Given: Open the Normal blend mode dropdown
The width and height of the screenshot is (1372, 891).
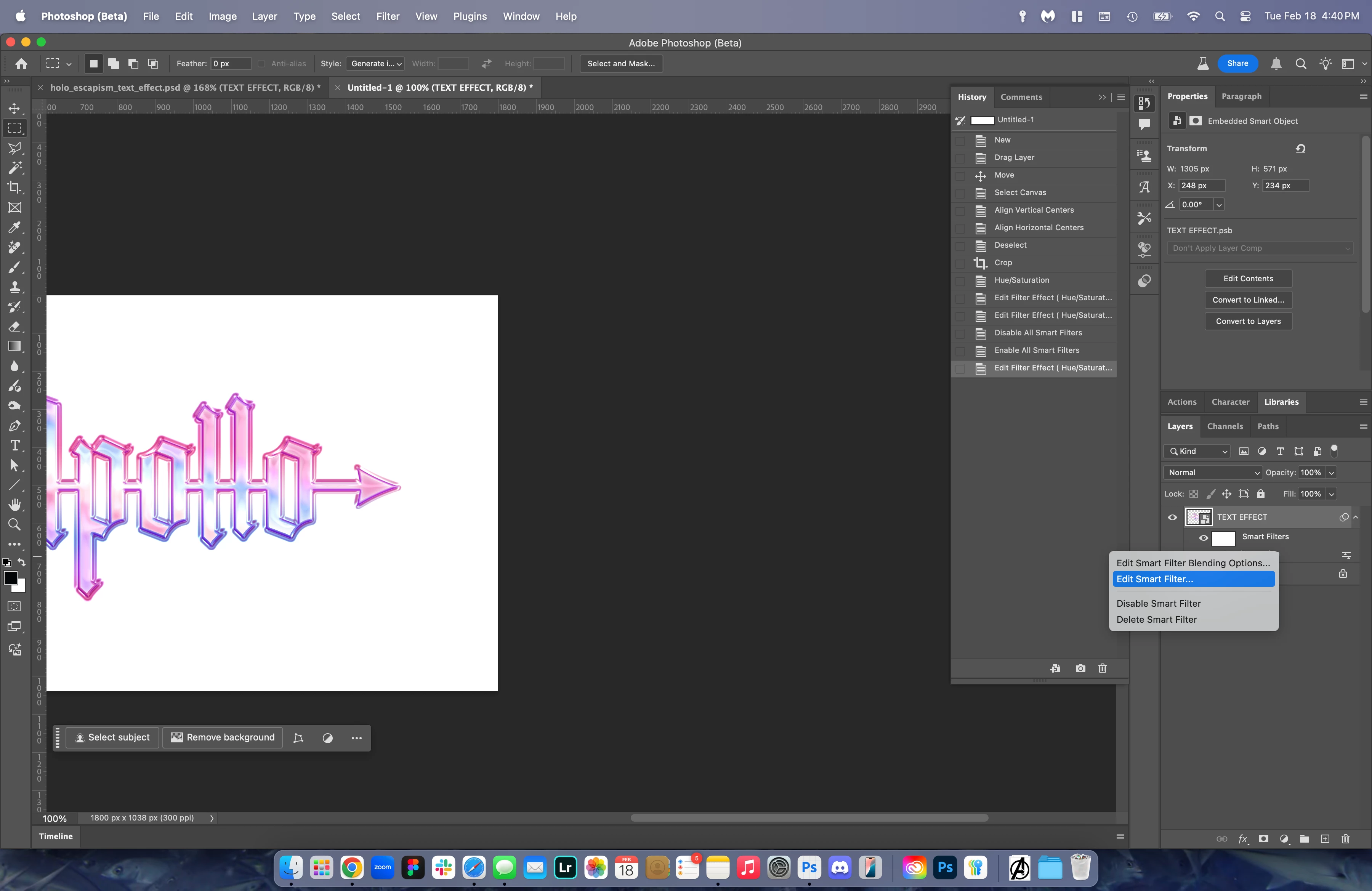Looking at the screenshot, I should click(x=1212, y=473).
